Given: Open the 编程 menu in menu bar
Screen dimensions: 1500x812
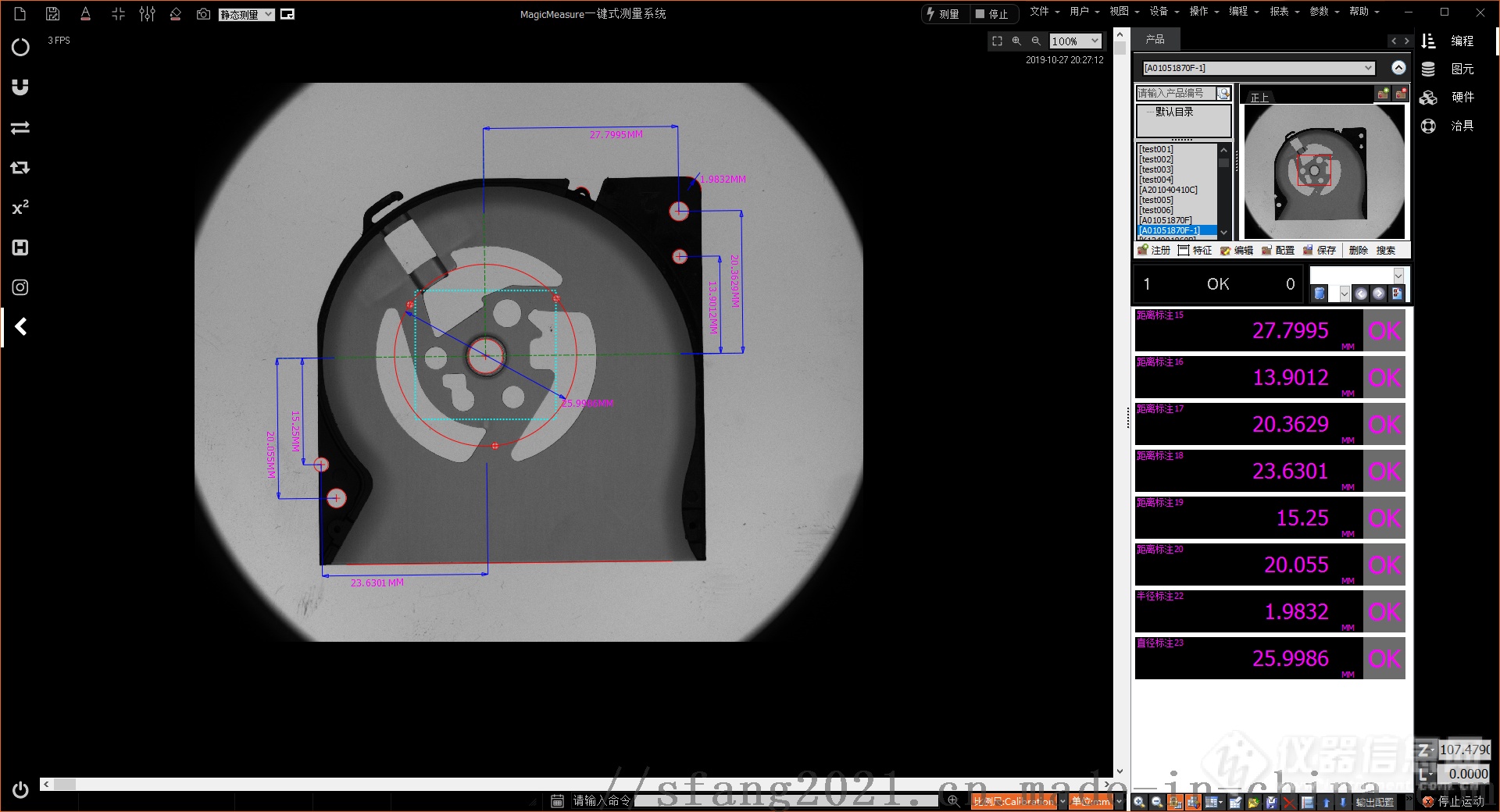Looking at the screenshot, I should [x=1243, y=12].
